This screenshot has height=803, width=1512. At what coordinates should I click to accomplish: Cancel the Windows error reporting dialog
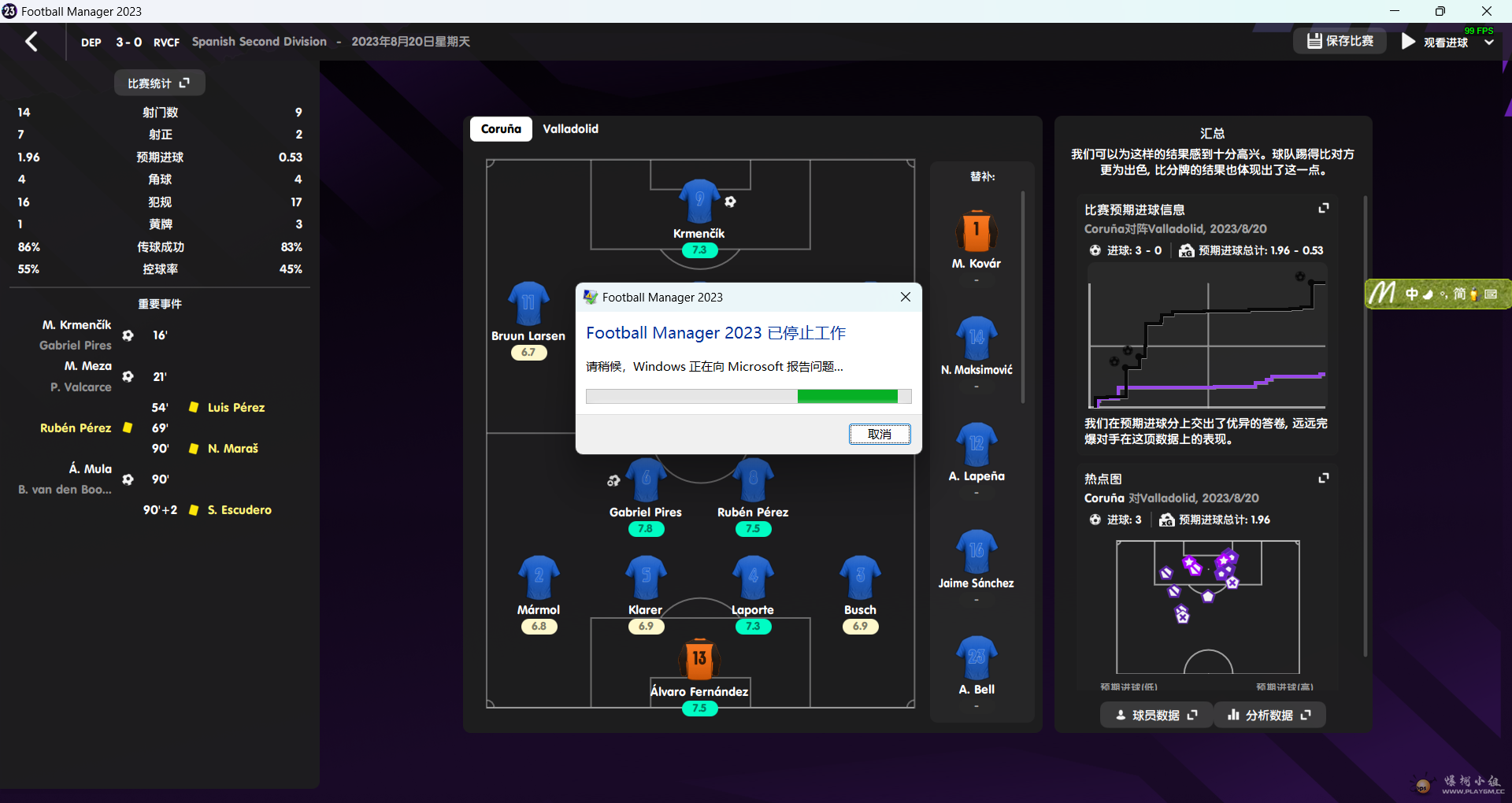click(880, 434)
